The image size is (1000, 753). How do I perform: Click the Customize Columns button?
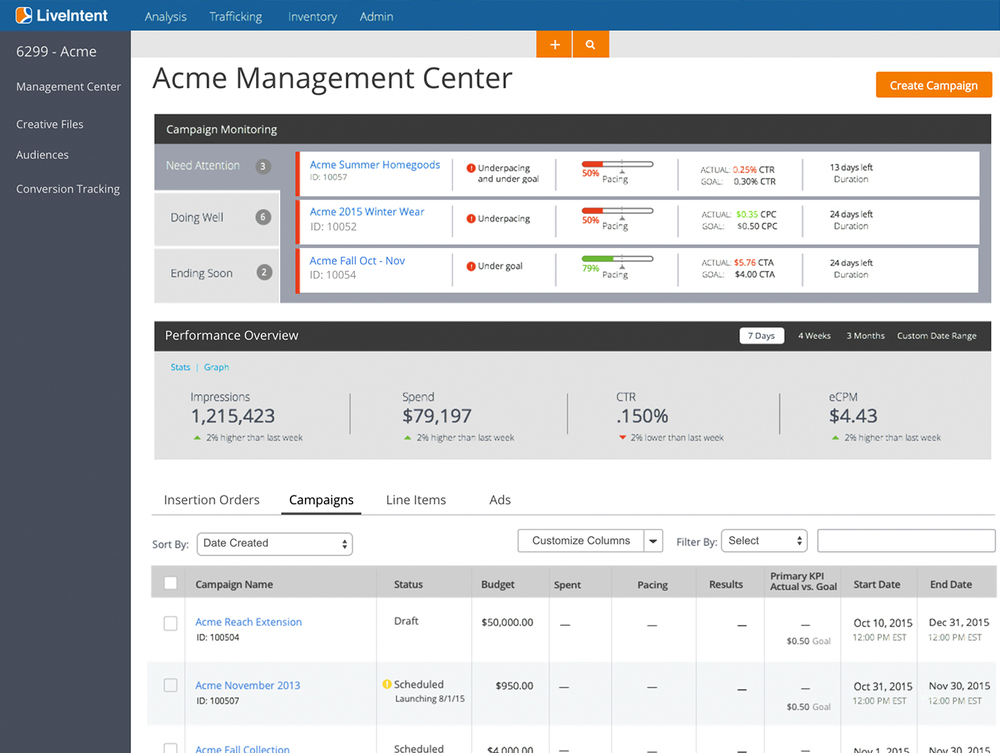point(581,541)
